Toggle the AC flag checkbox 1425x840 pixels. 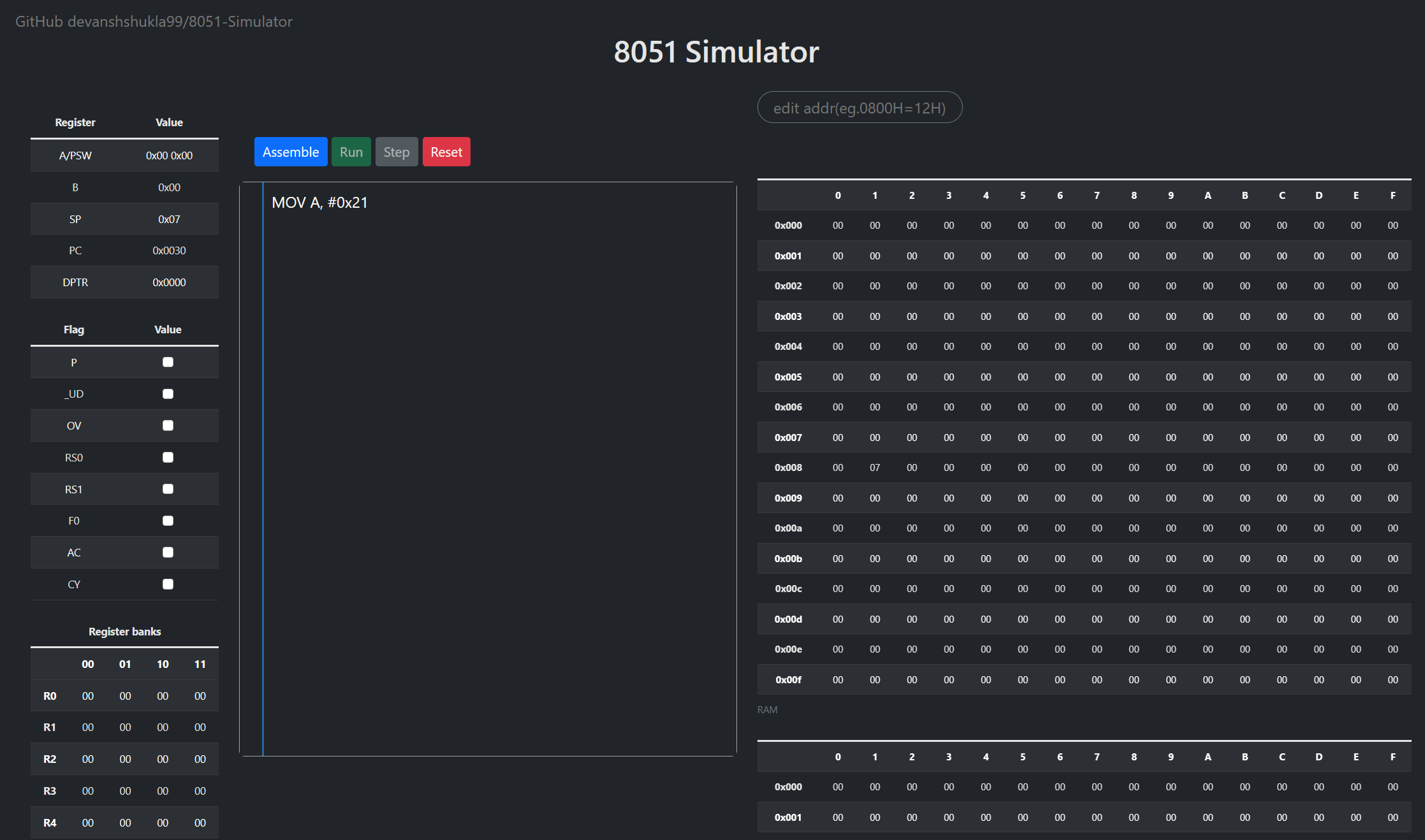click(x=168, y=552)
